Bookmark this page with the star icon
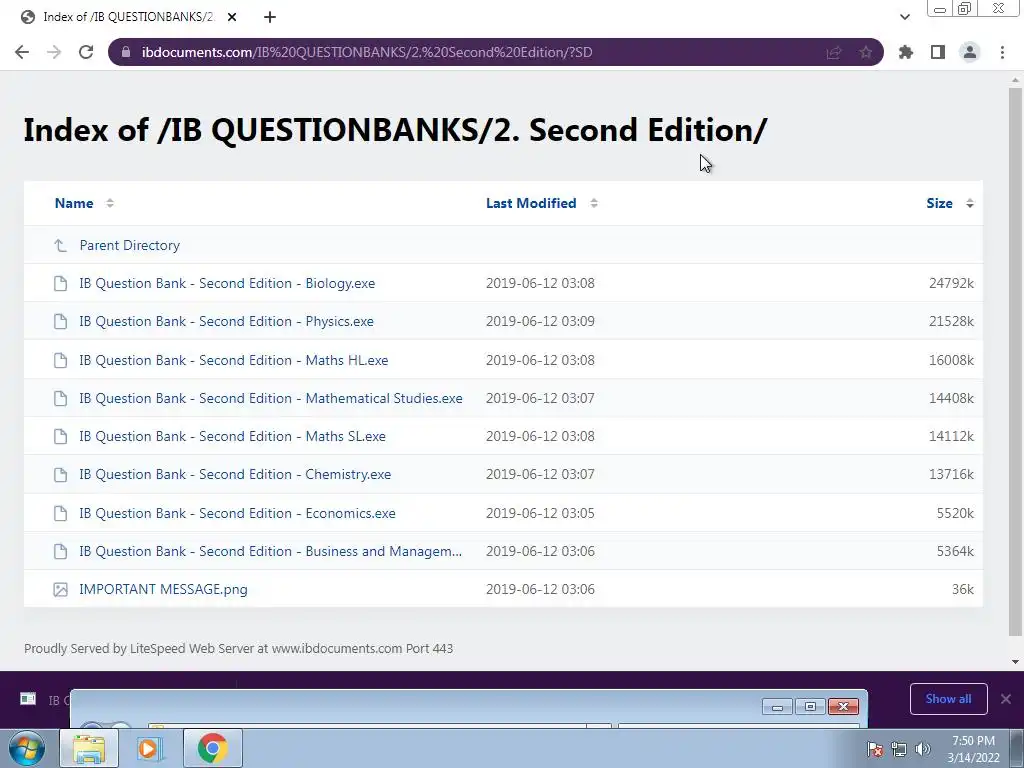This screenshot has width=1024, height=768. (x=865, y=52)
